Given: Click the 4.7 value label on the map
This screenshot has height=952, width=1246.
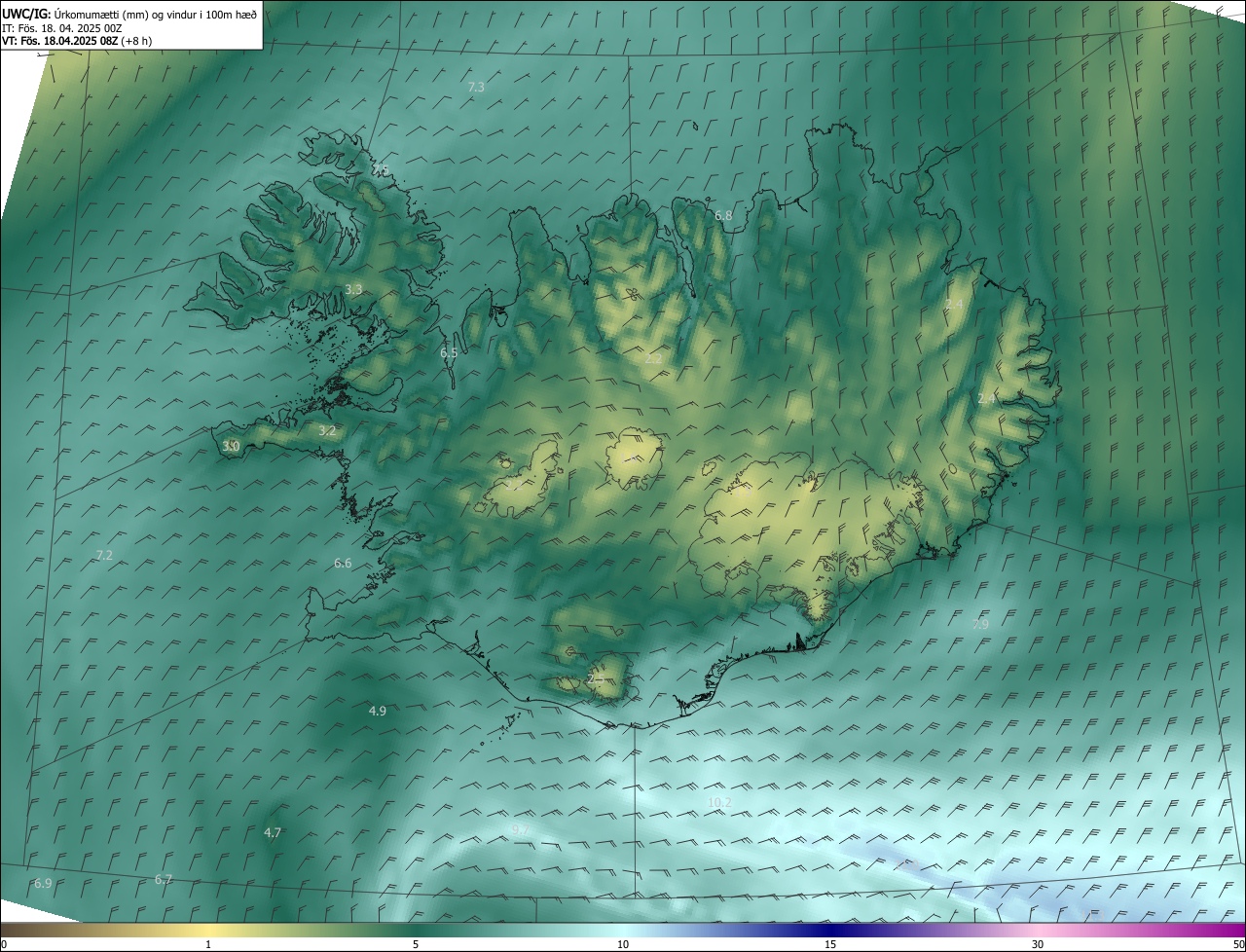Looking at the screenshot, I should [273, 833].
